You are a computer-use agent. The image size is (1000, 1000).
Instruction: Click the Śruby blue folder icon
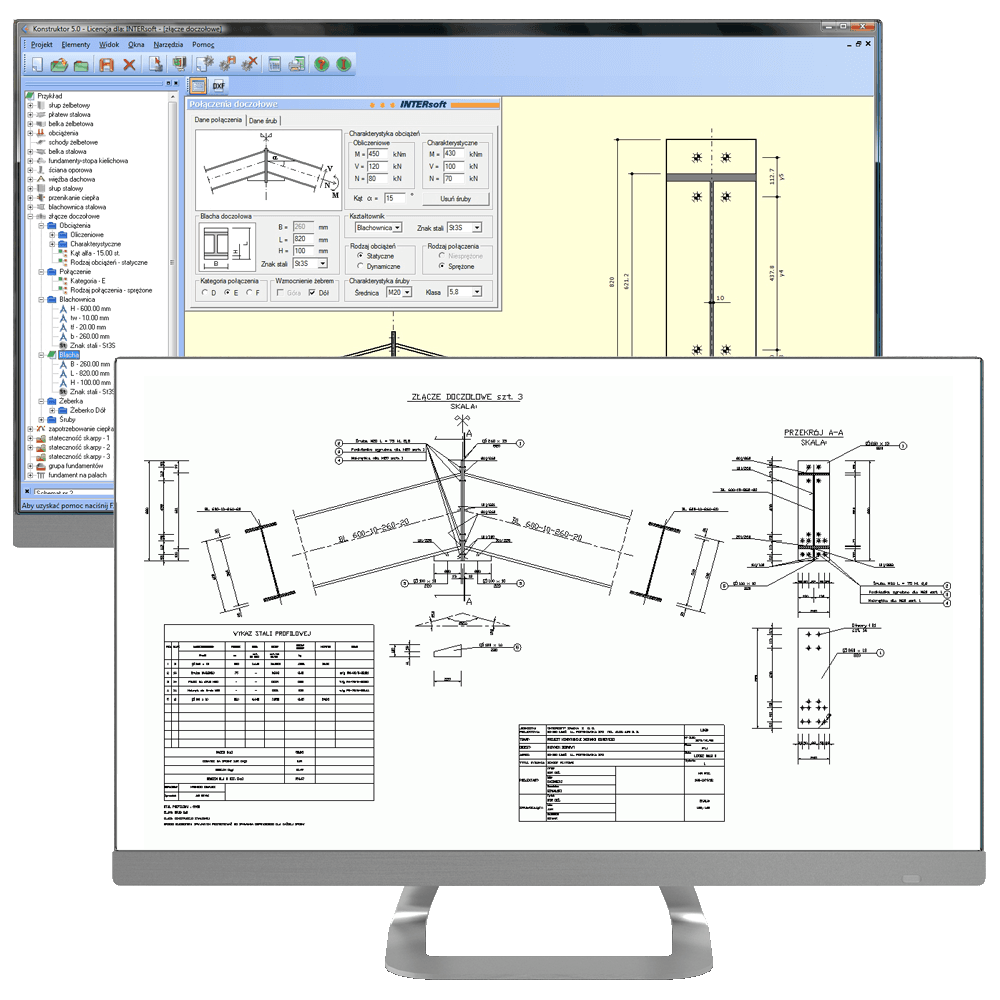52,420
